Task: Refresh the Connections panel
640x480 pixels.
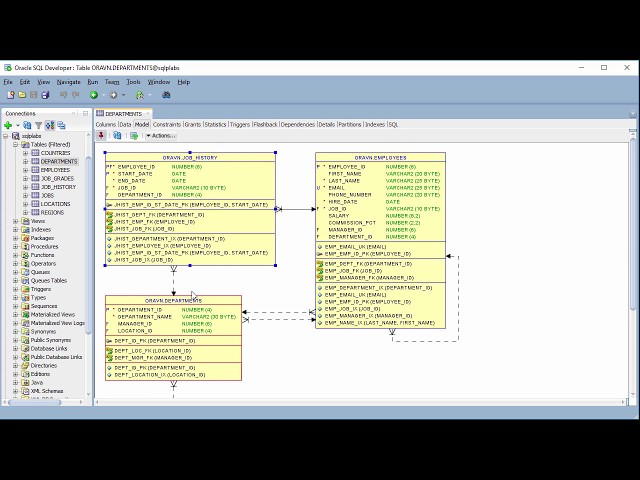Action: click(x=27, y=125)
